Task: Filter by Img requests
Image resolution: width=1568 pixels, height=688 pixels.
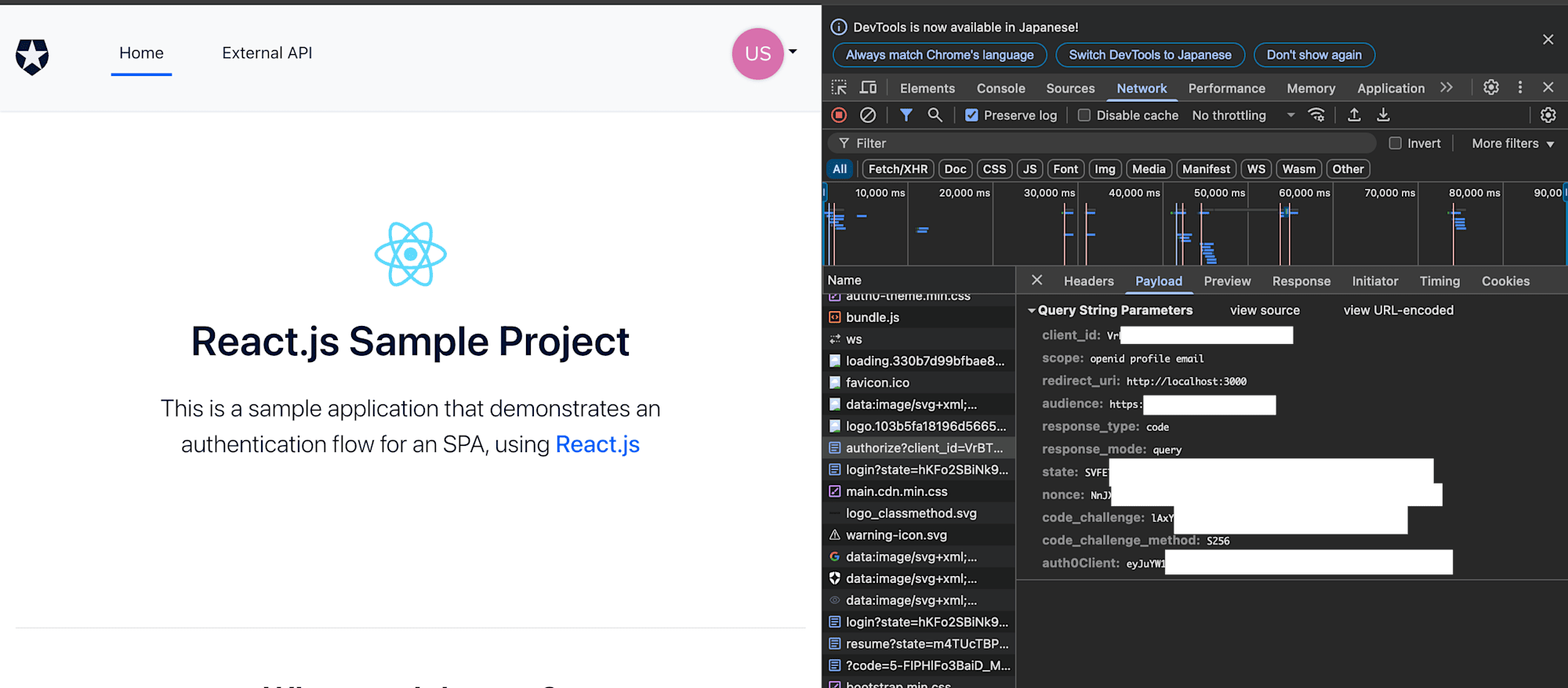Action: pos(1105,169)
